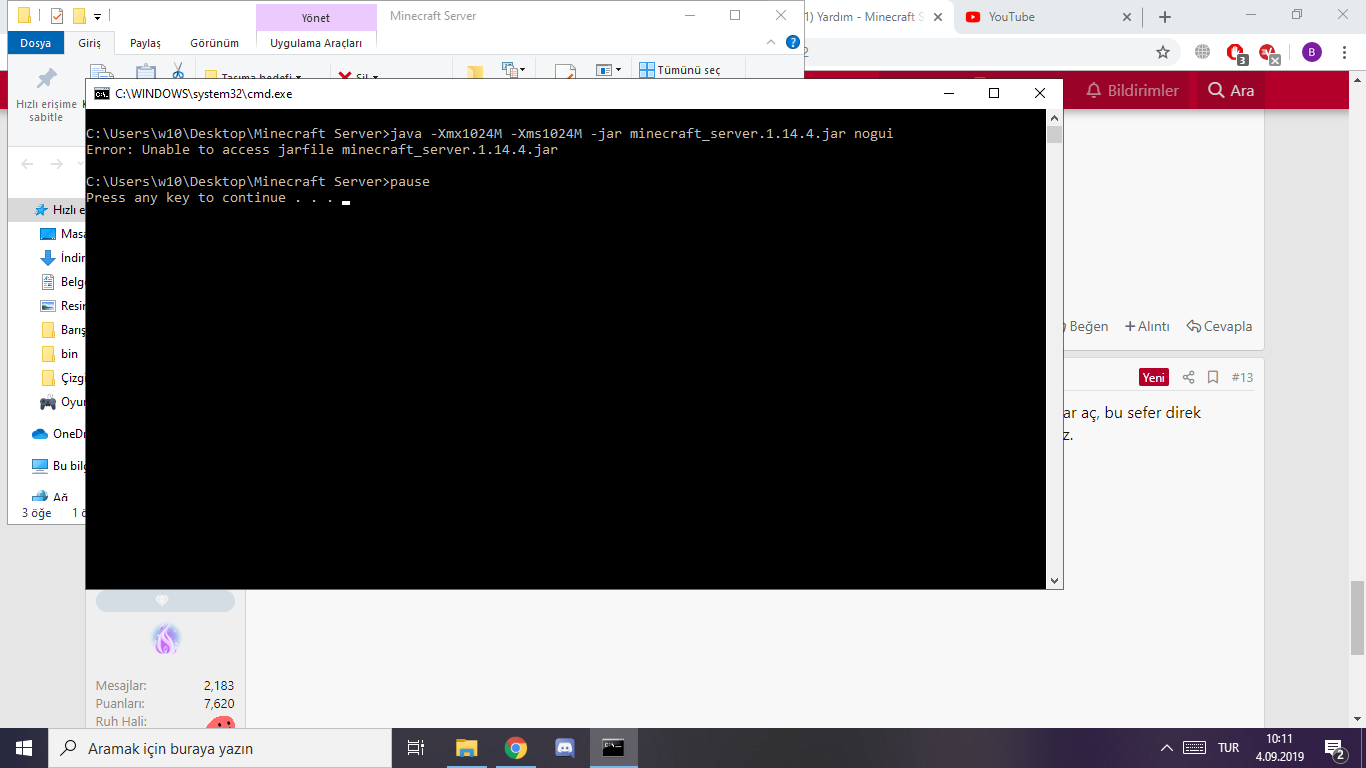Click the share icon on post #13
The image size is (1366, 768).
(1189, 377)
